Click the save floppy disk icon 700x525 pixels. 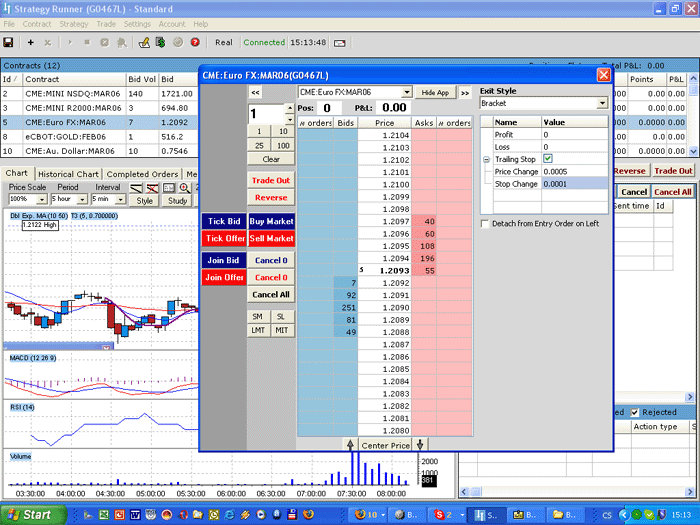pyautogui.click(x=8, y=43)
